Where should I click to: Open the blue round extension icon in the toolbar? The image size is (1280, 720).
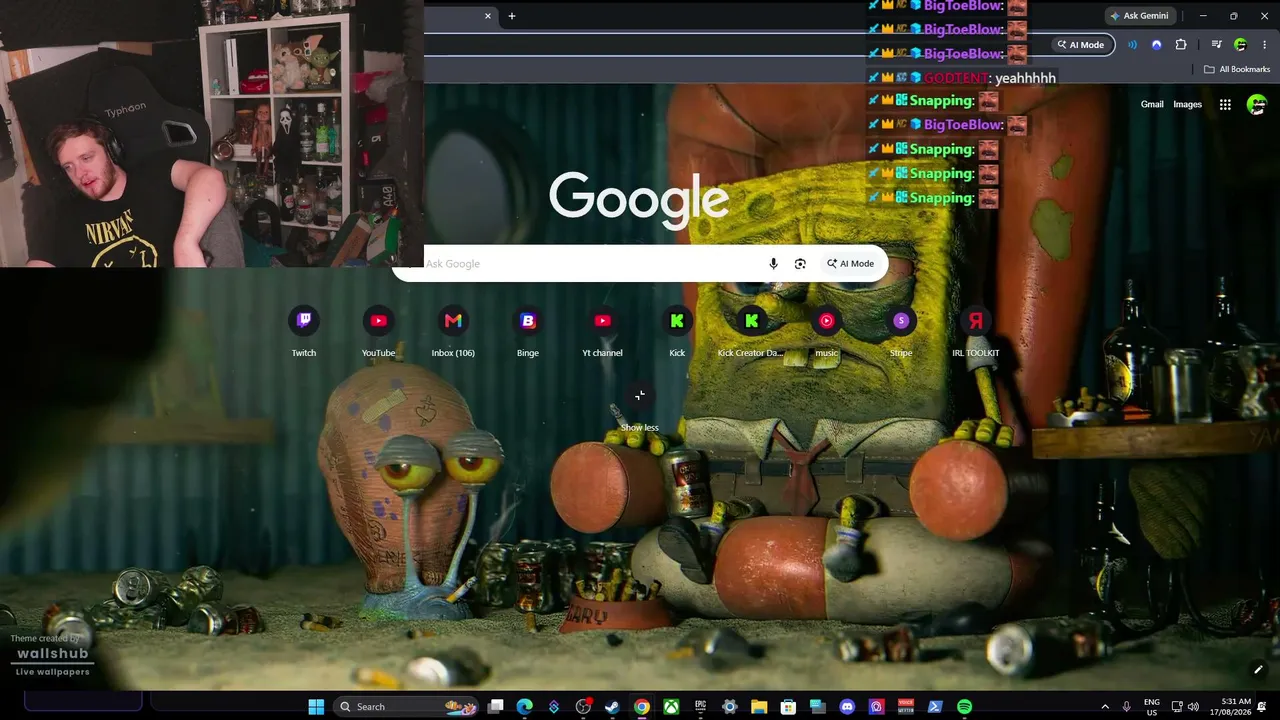pos(1157,45)
